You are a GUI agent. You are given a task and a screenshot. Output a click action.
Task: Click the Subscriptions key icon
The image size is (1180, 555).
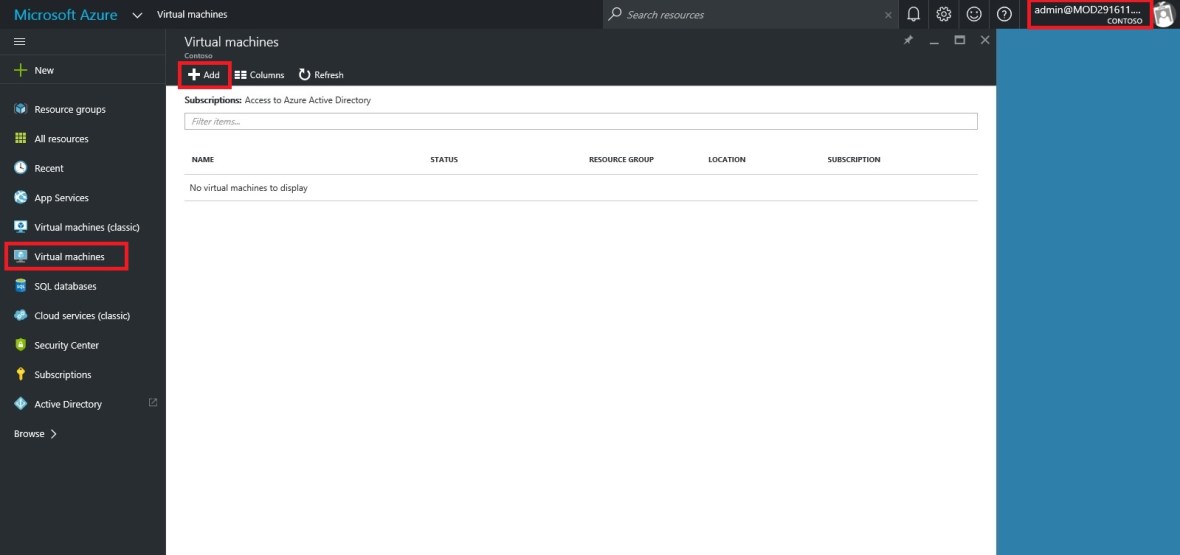coord(20,375)
